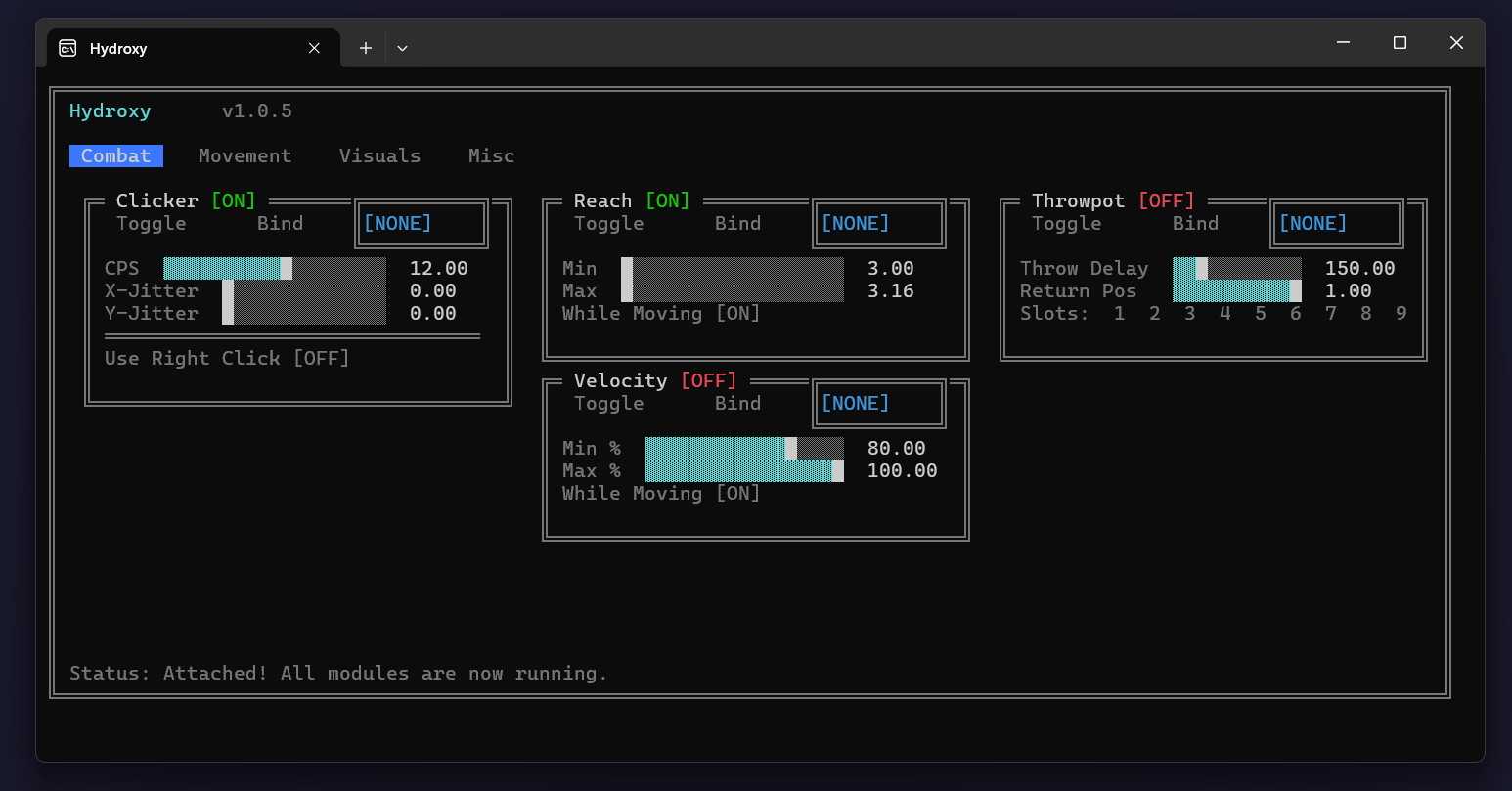This screenshot has width=1512, height=791.
Task: Switch to the Visuals tab
Action: [x=380, y=156]
